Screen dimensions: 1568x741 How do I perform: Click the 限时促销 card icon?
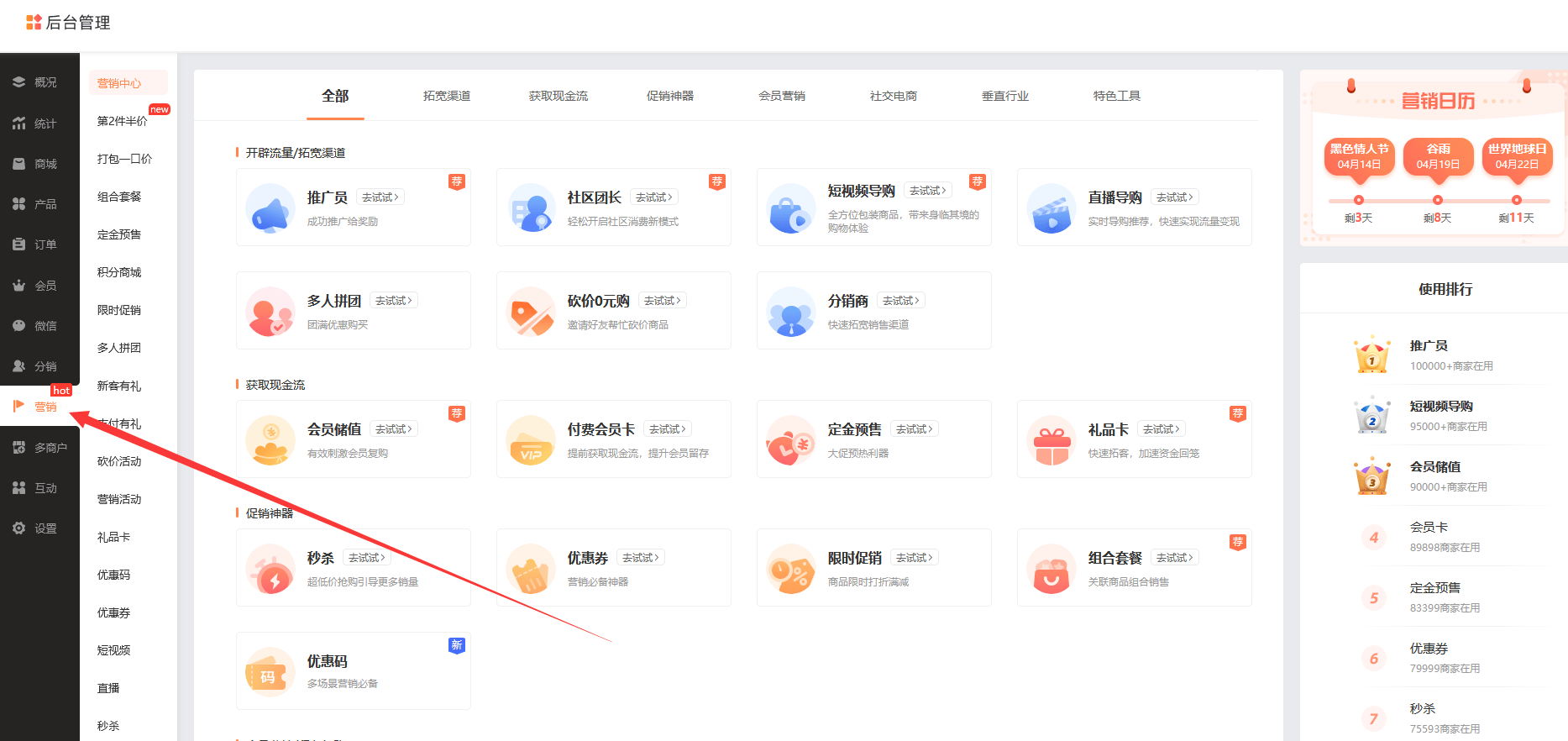point(791,569)
